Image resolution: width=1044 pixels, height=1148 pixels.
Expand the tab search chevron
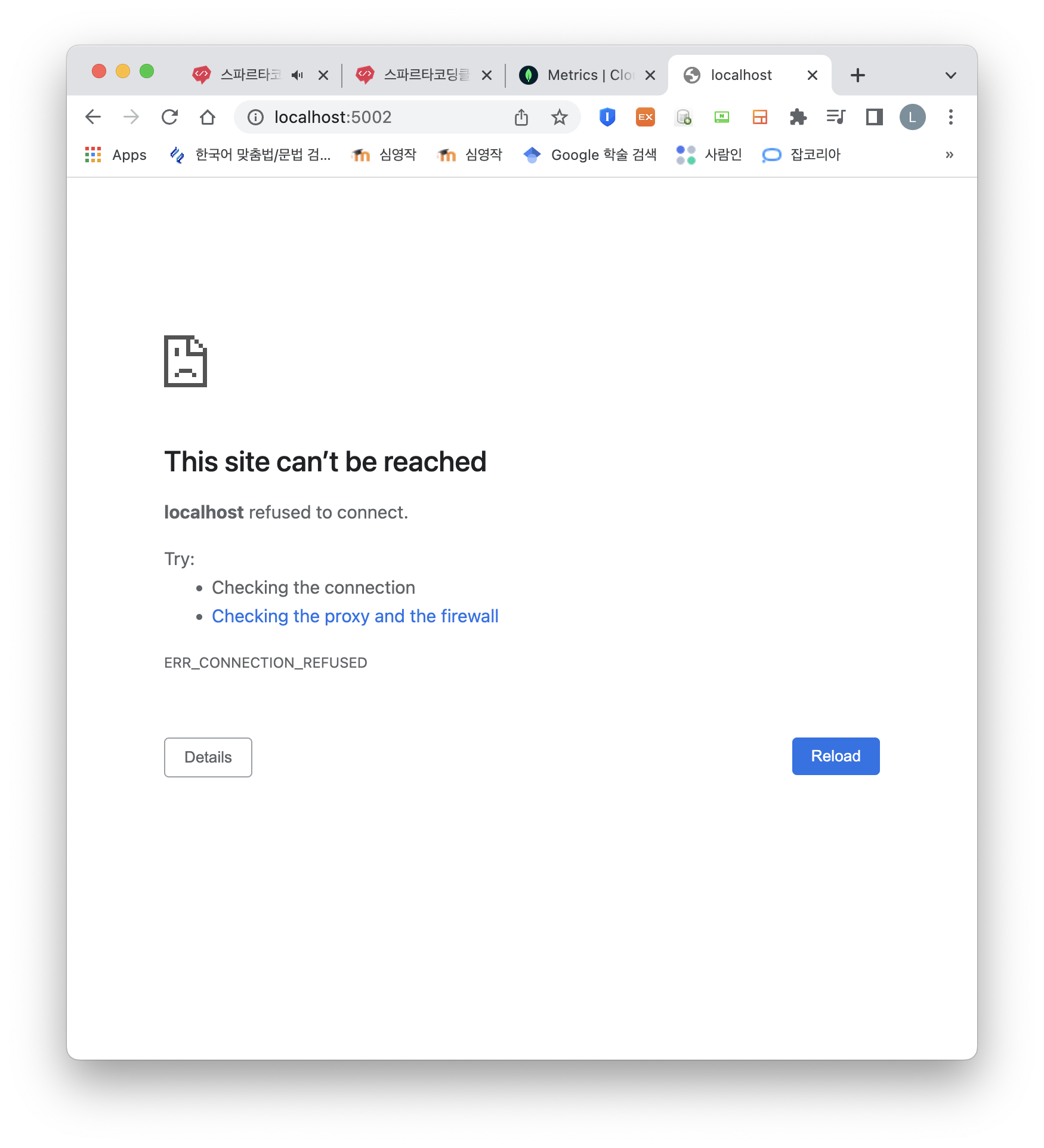tap(951, 75)
